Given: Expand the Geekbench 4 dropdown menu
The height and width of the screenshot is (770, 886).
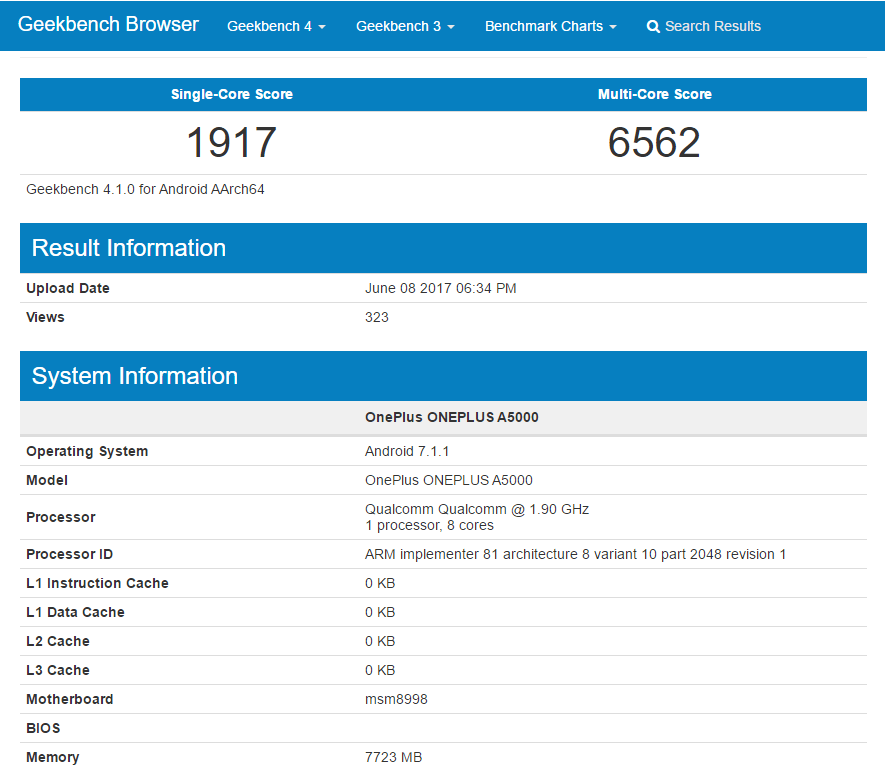Looking at the screenshot, I should point(276,27).
